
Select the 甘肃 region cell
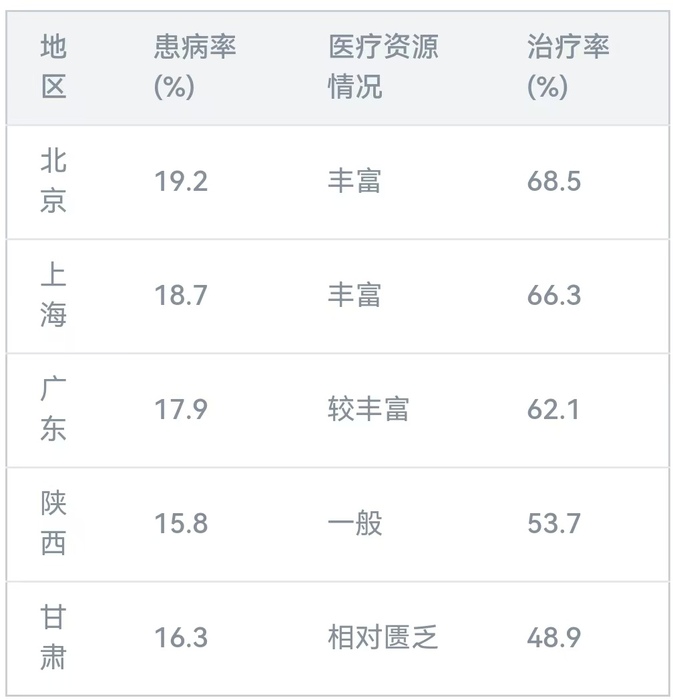54,637
